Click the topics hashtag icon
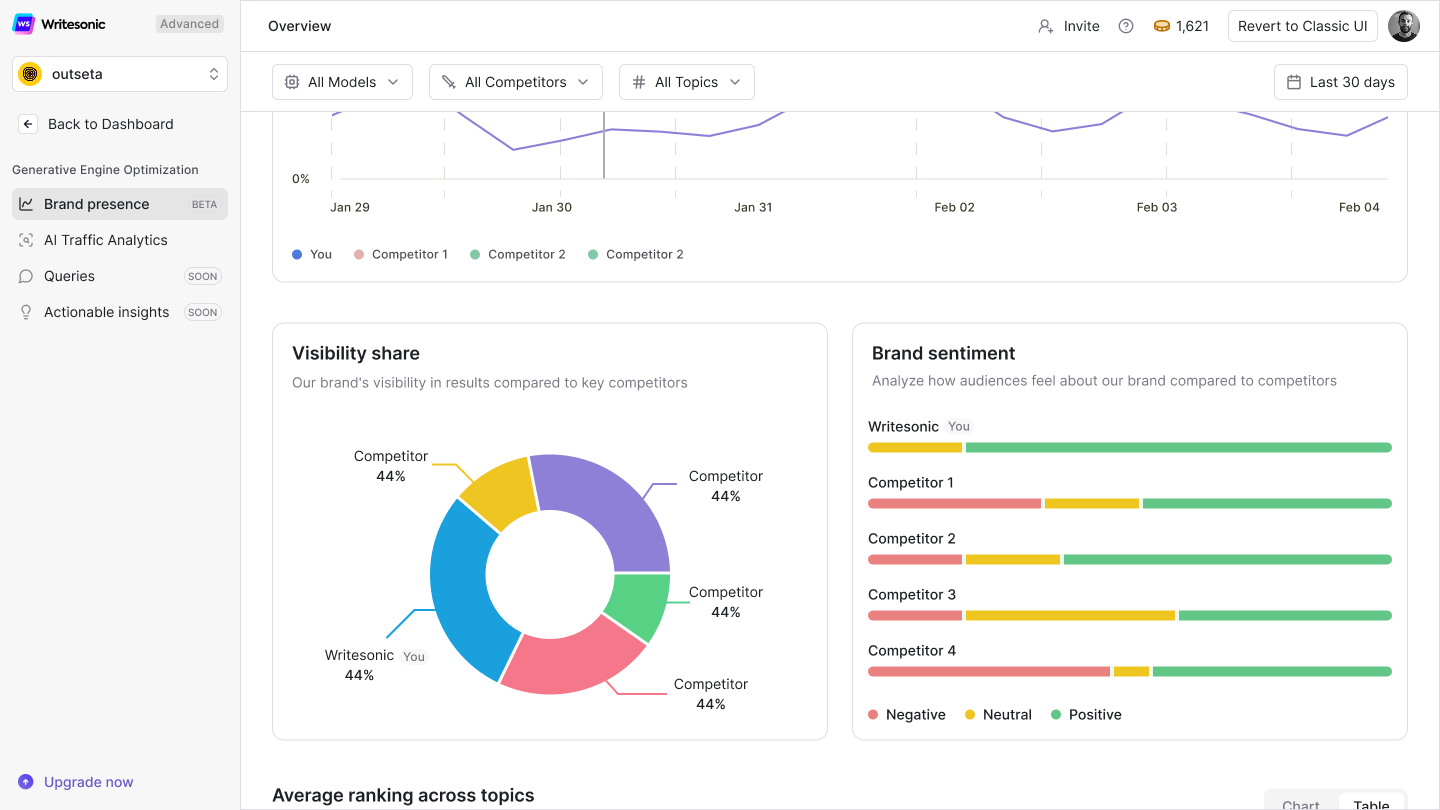The image size is (1440, 810). pos(639,82)
